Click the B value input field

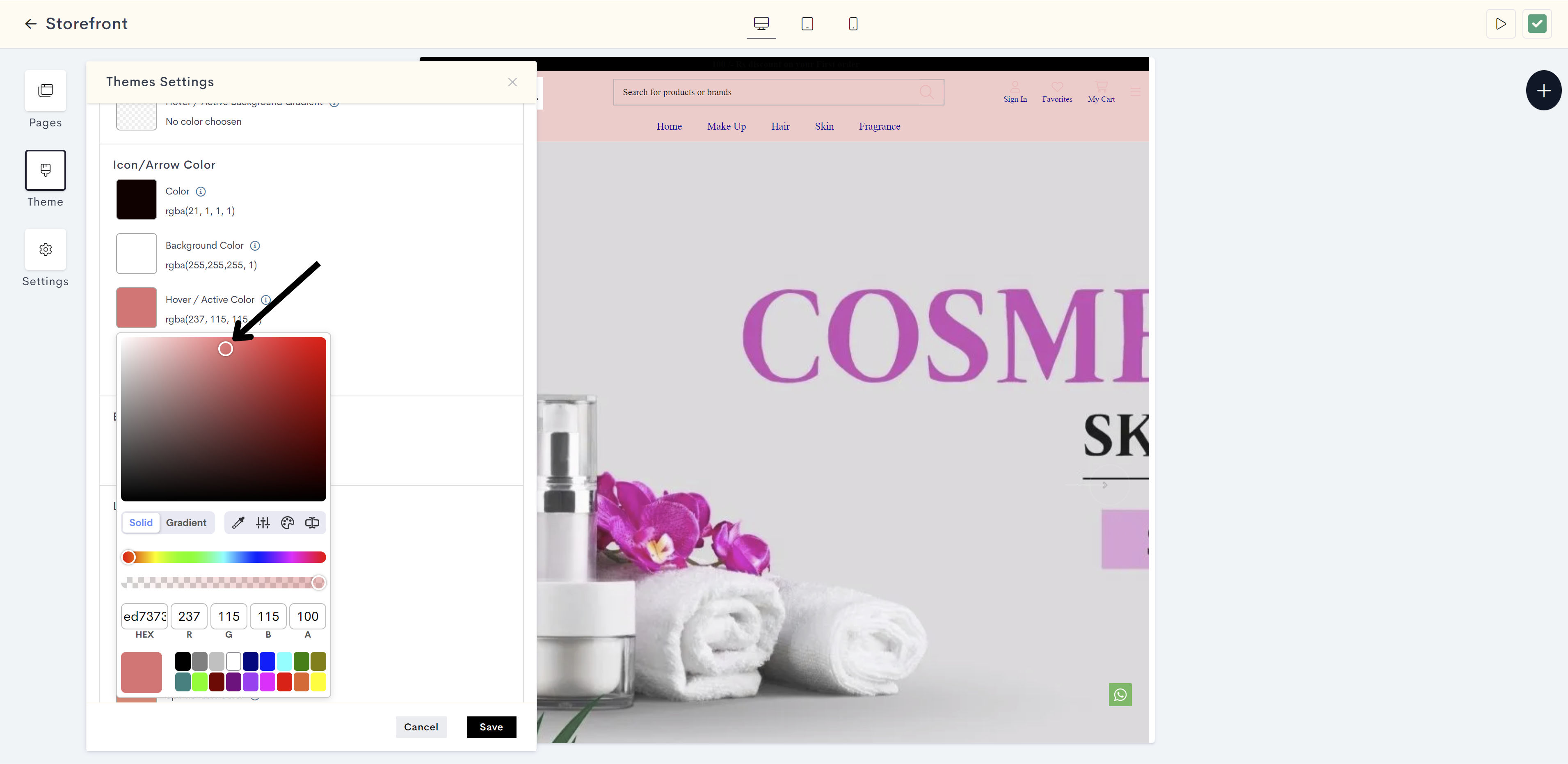point(268,617)
